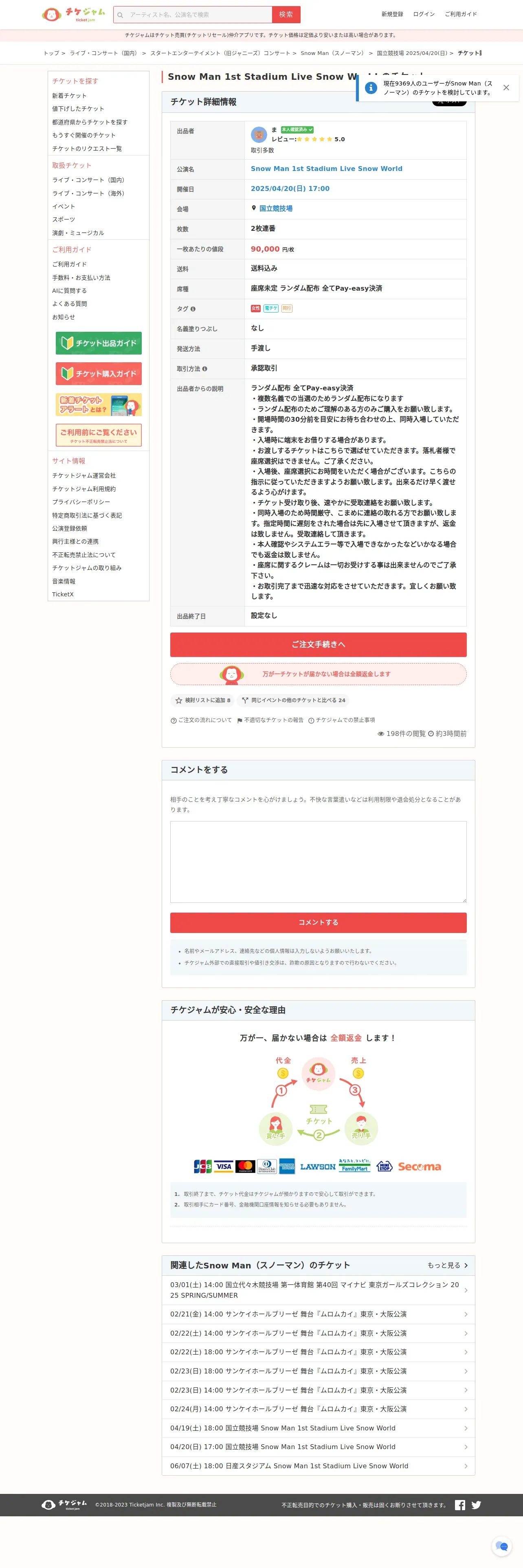The height and width of the screenshot is (1568, 523).
Task: Click the 女性 tag badge
Action: coord(256,309)
